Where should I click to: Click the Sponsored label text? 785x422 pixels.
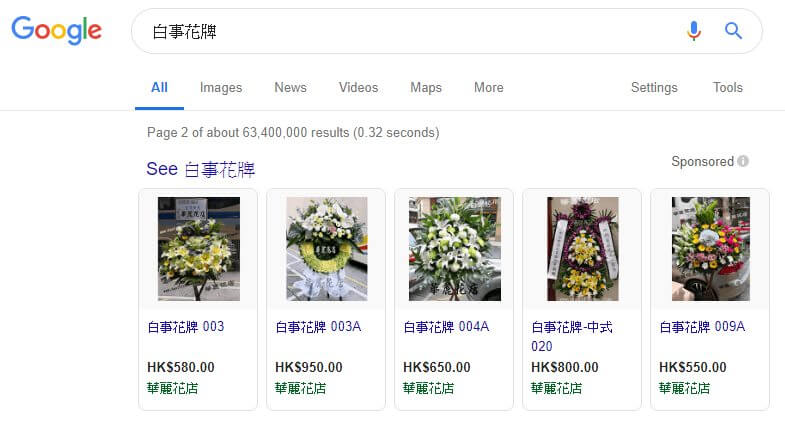point(702,162)
